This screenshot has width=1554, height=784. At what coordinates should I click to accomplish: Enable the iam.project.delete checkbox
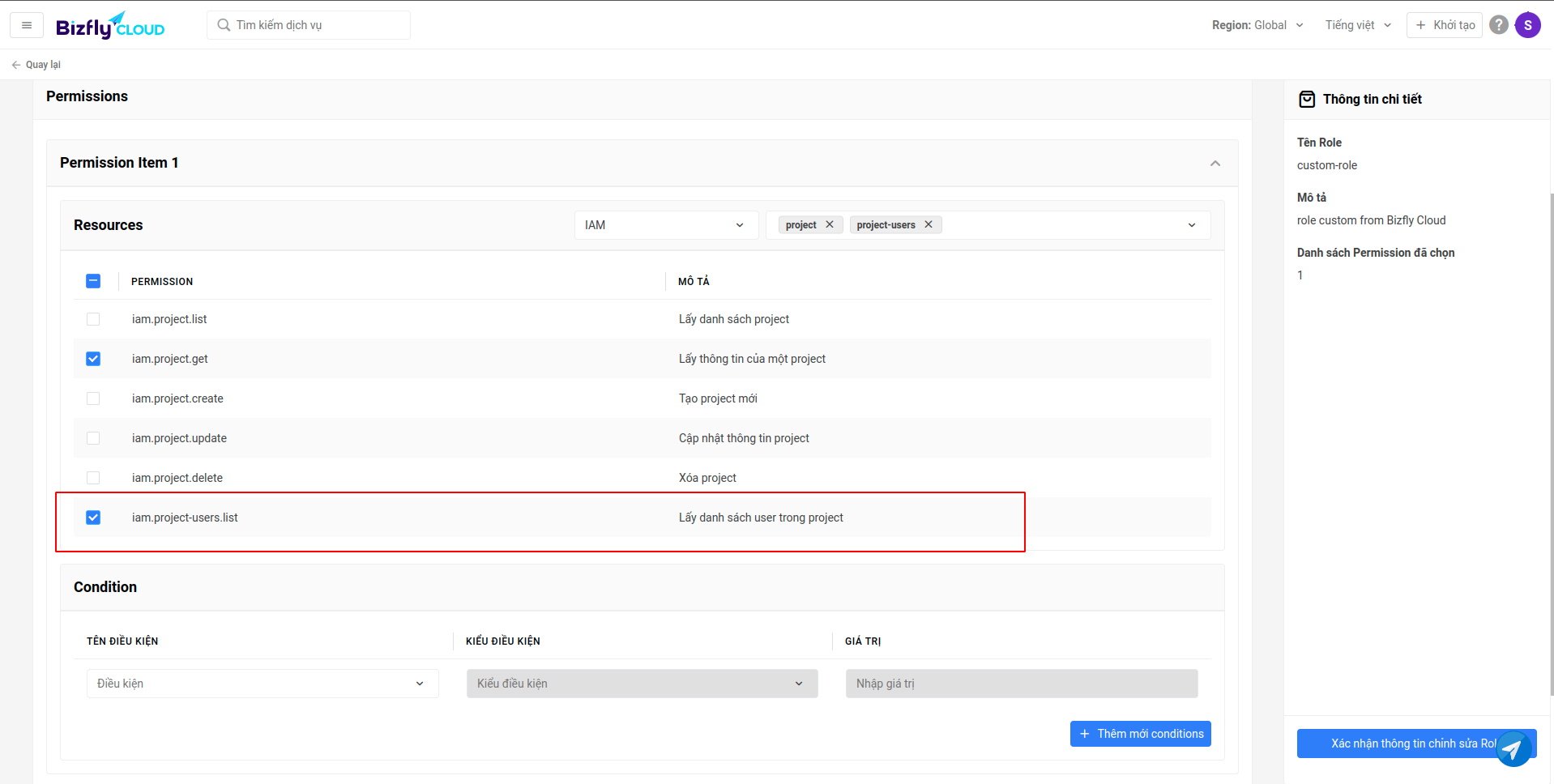click(93, 478)
